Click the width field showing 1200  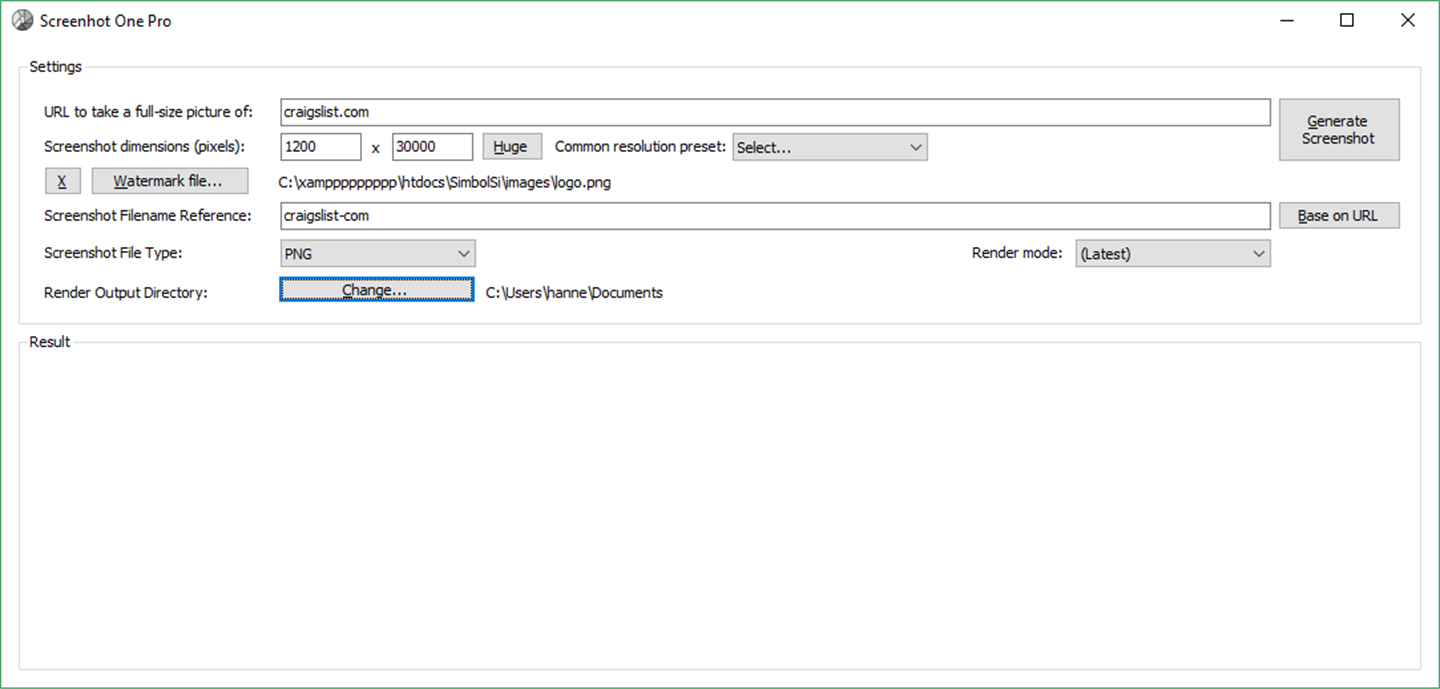[320, 147]
